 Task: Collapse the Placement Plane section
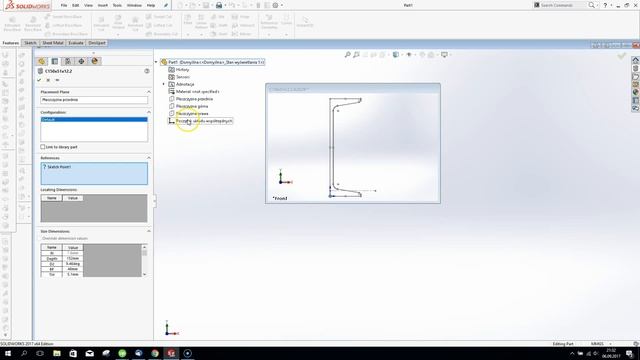point(149,92)
